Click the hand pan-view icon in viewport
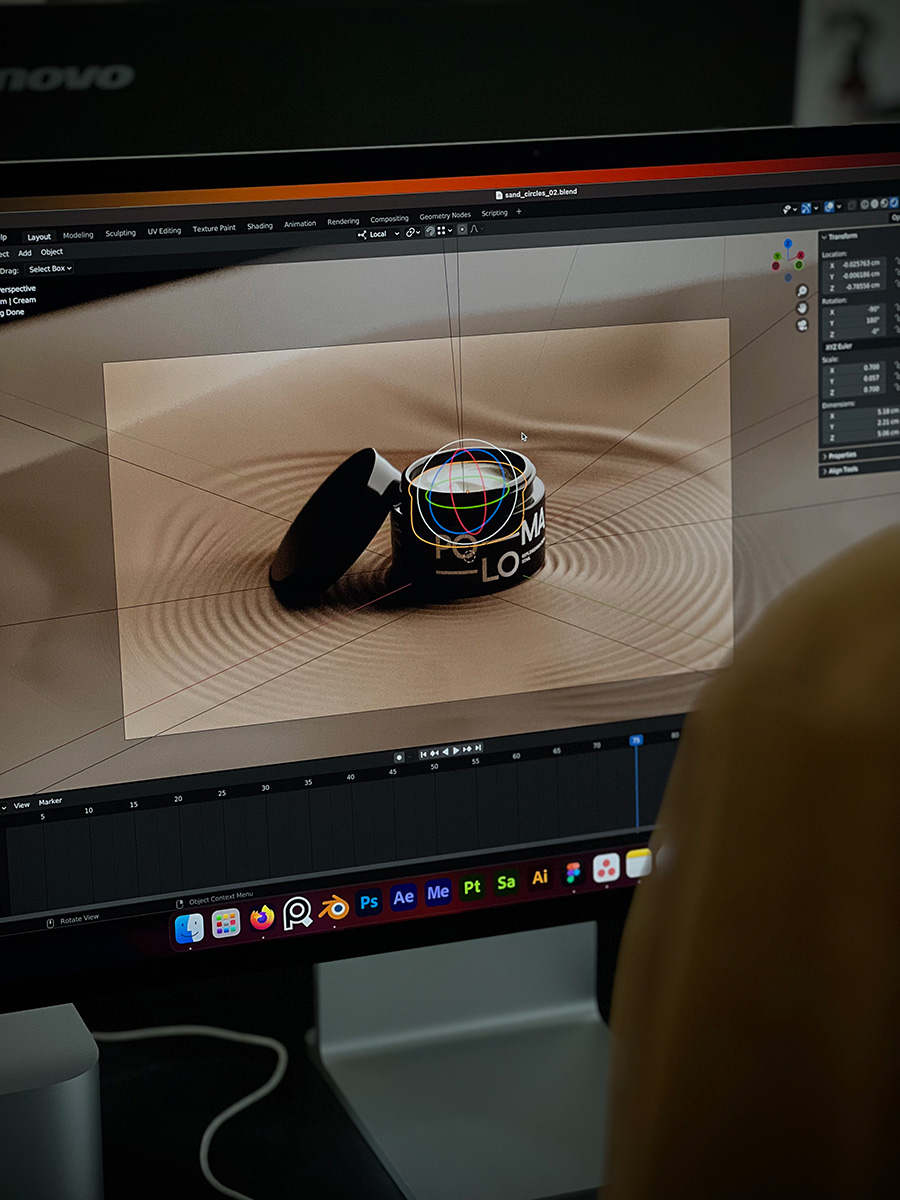The image size is (900, 1200). 802,308
